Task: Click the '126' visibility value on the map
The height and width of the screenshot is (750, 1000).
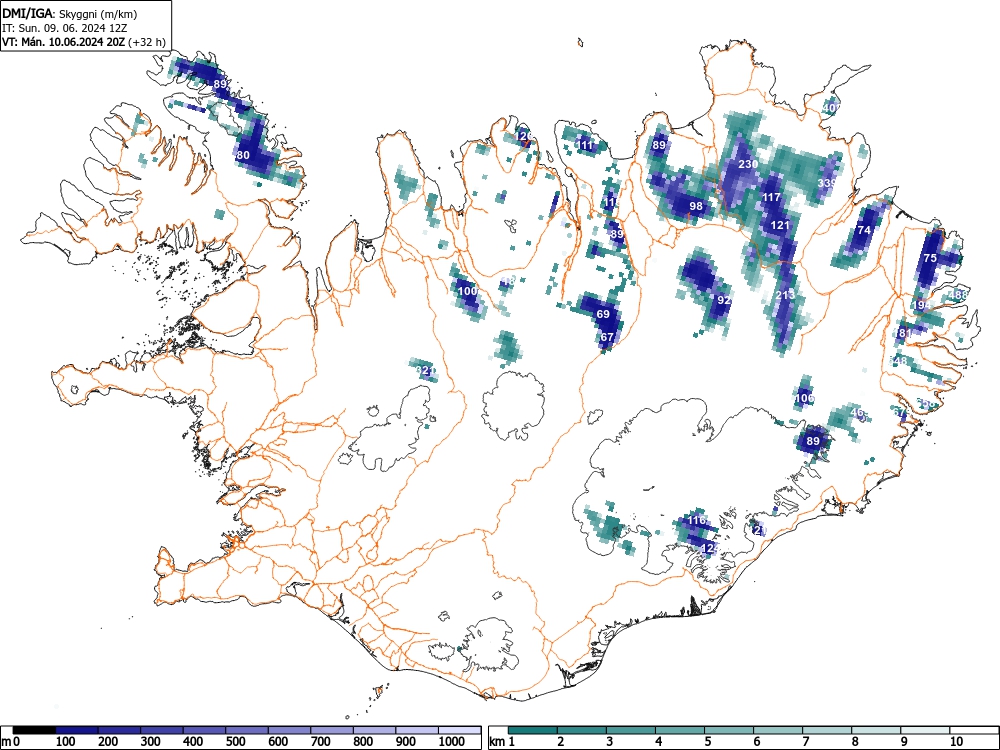Action: [x=524, y=136]
